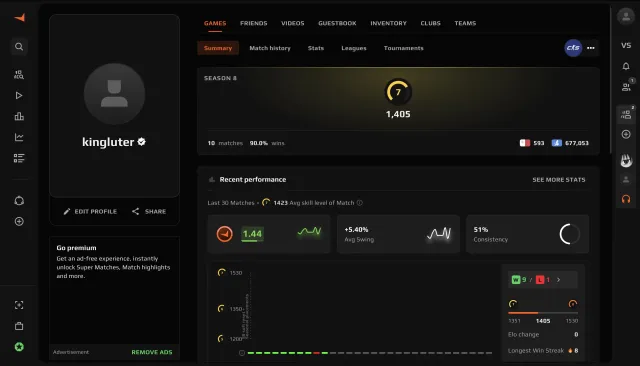Image resolution: width=640 pixels, height=366 pixels.
Task: Click the Go premium heading
Action: pos(76,248)
